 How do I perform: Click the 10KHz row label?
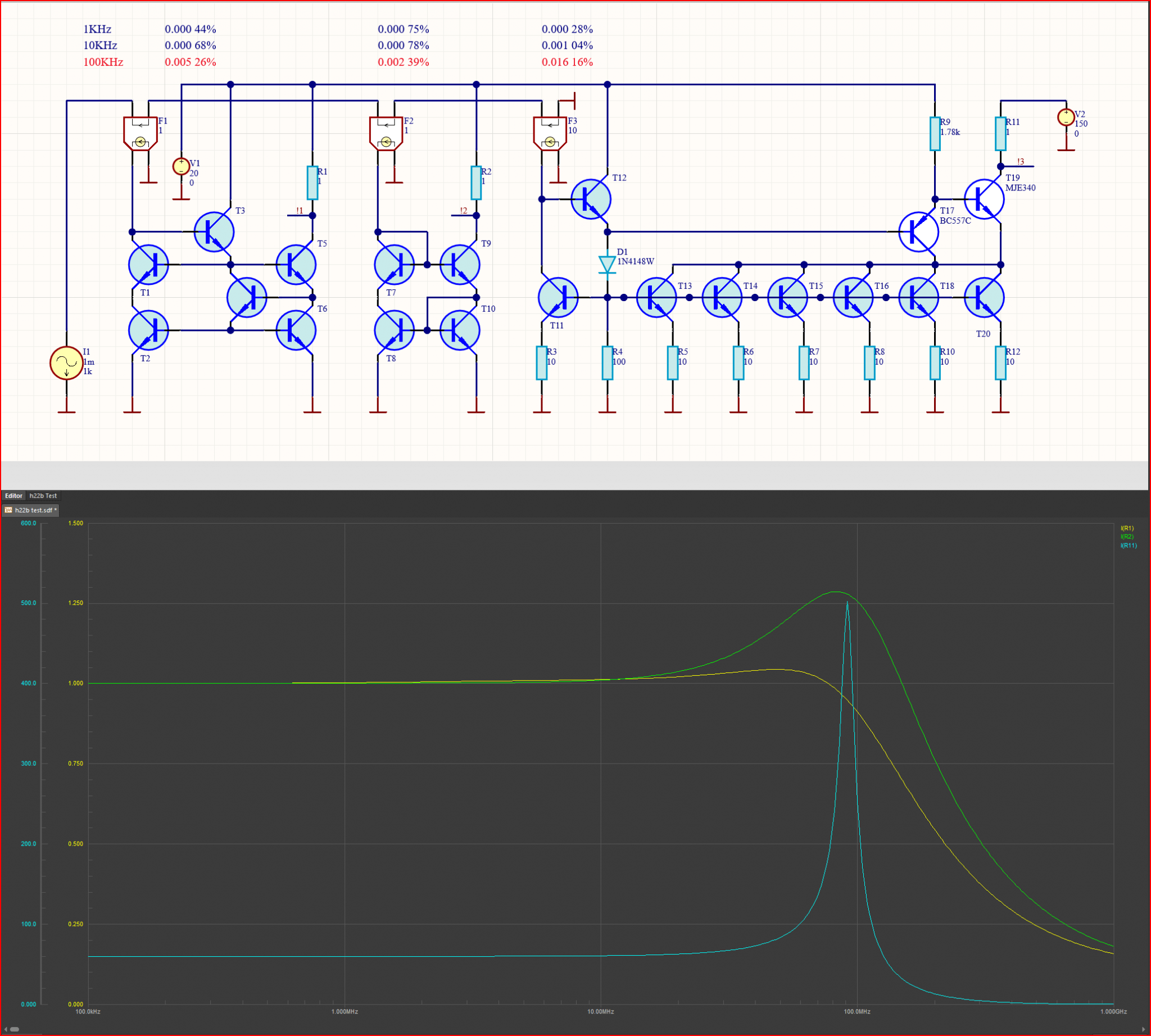pos(100,46)
